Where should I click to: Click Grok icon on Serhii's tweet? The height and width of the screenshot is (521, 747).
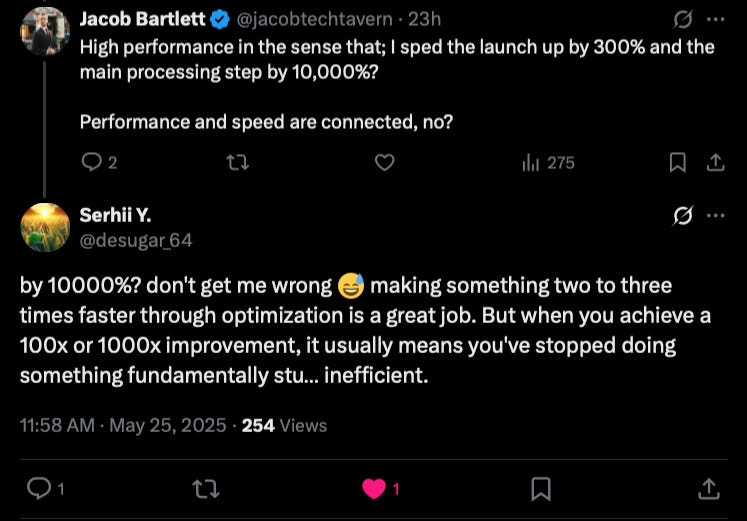(x=684, y=216)
